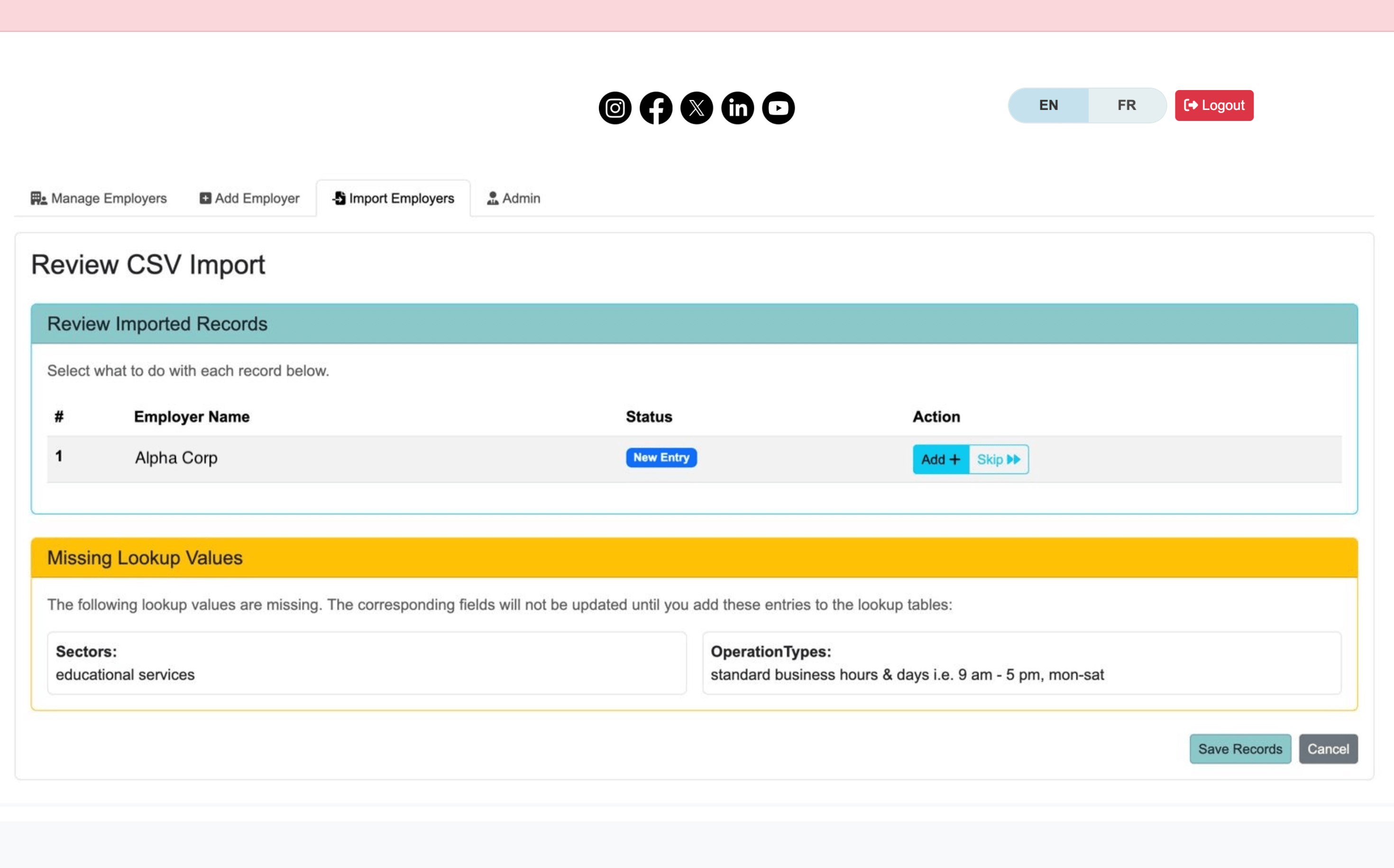Switch language to FR
Screen dimensions: 1394x868
pyautogui.click(x=1126, y=105)
